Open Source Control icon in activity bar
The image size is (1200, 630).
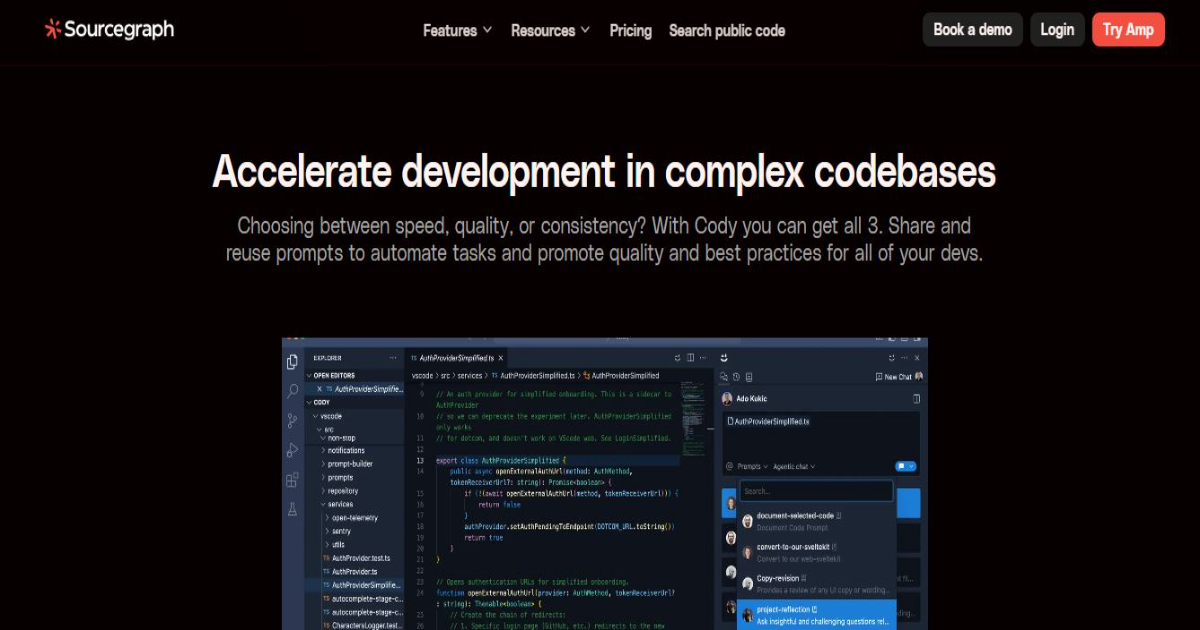coord(292,421)
